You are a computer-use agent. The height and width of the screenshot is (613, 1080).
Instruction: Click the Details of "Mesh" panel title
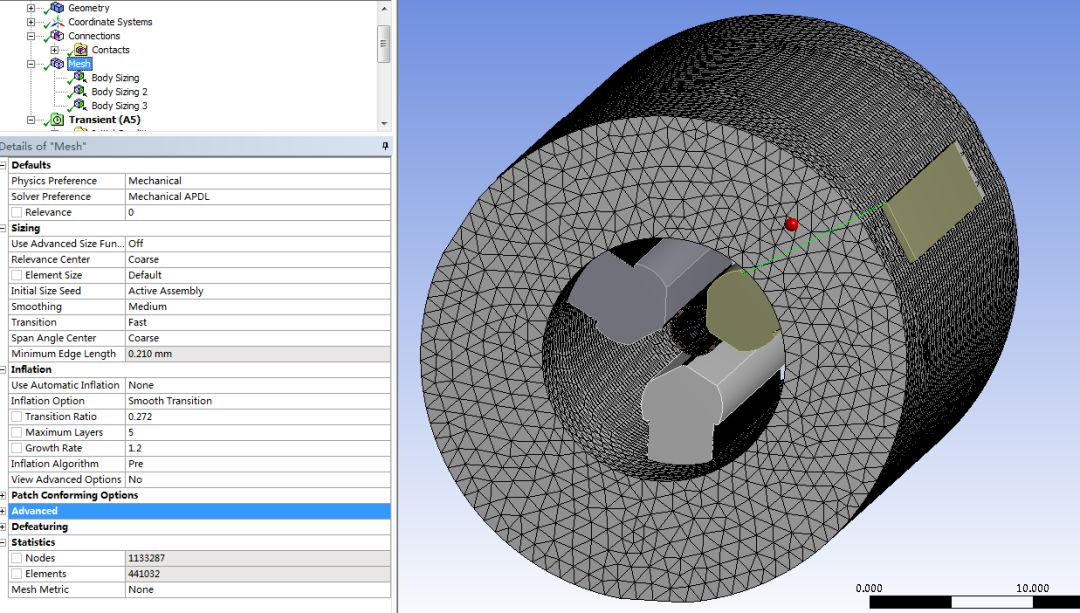tap(43, 146)
